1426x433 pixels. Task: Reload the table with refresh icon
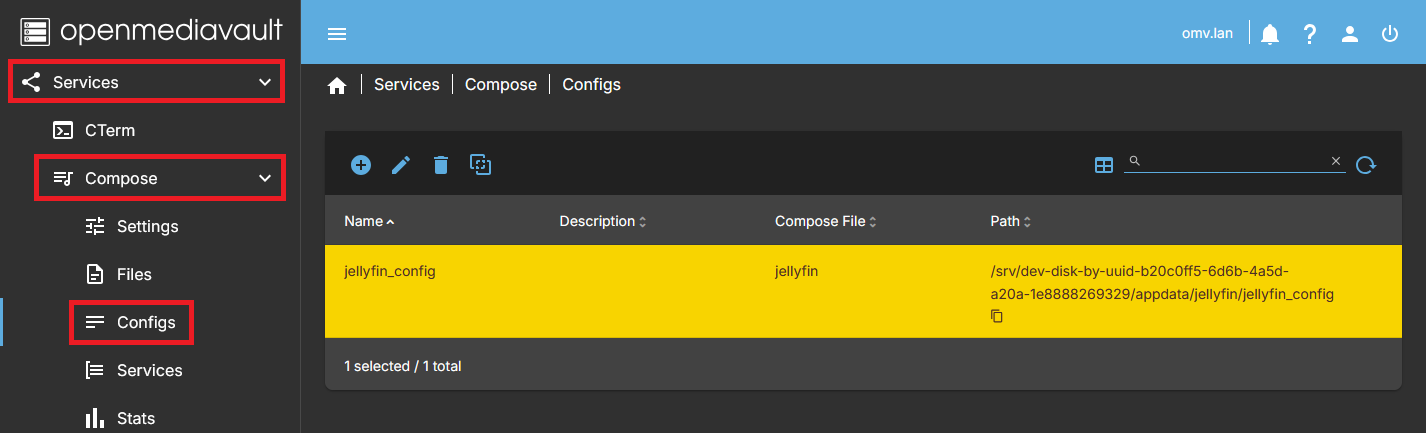pos(1366,165)
